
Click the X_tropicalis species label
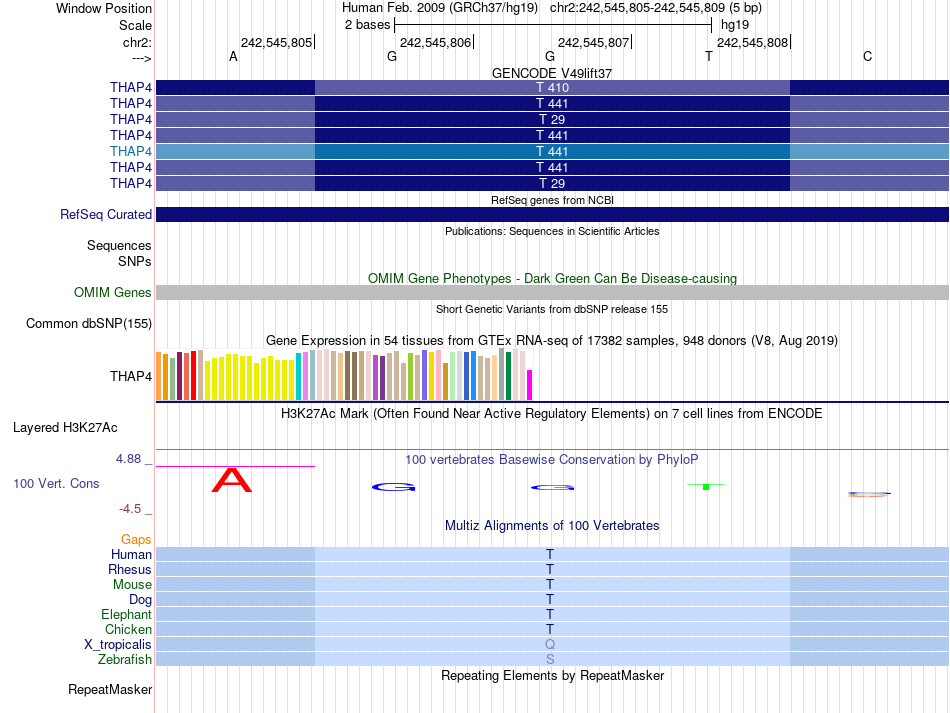click(118, 645)
